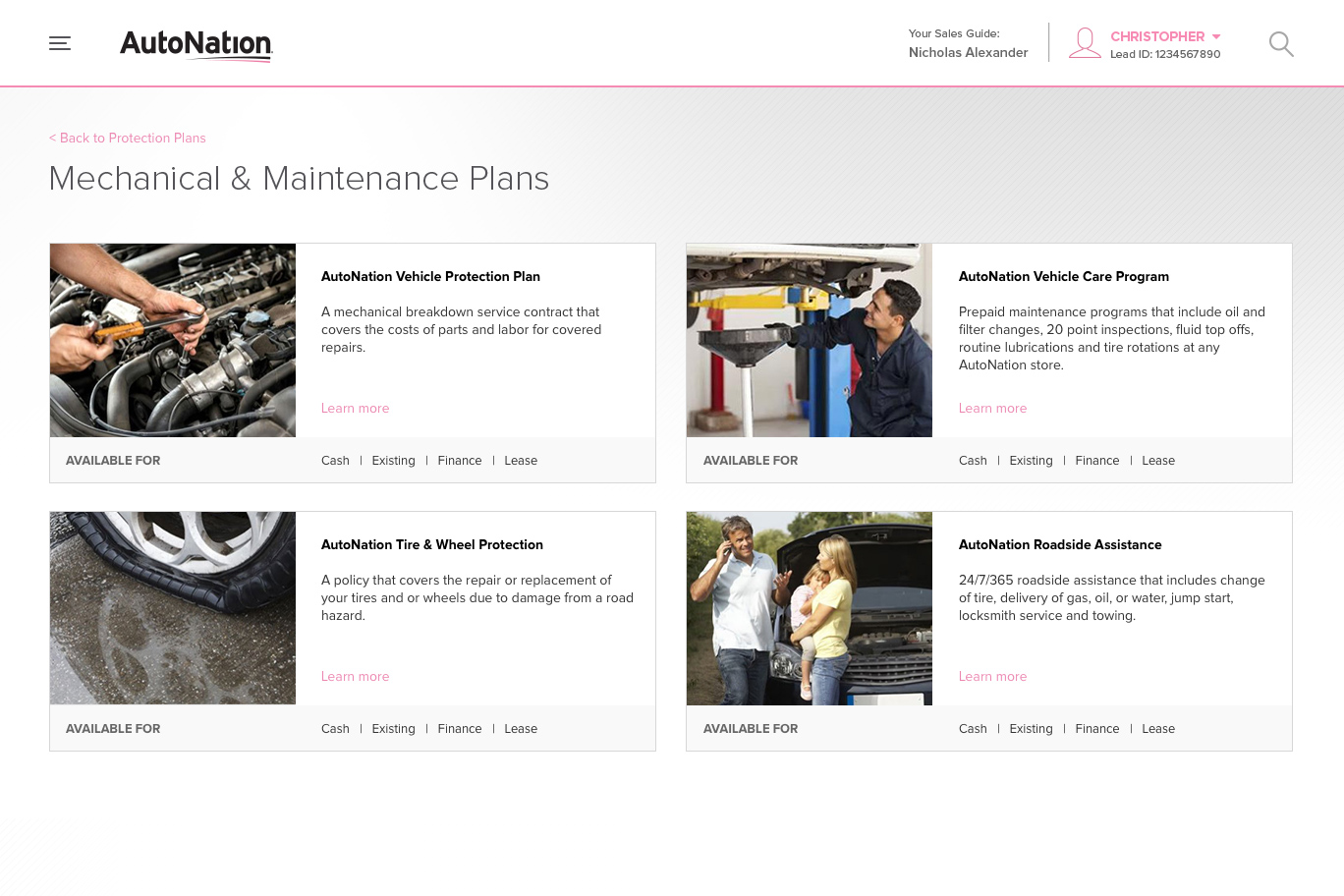1344x896 pixels.
Task: Click AVAILABLE FOR label on Vehicle Care Program
Action: (x=751, y=460)
